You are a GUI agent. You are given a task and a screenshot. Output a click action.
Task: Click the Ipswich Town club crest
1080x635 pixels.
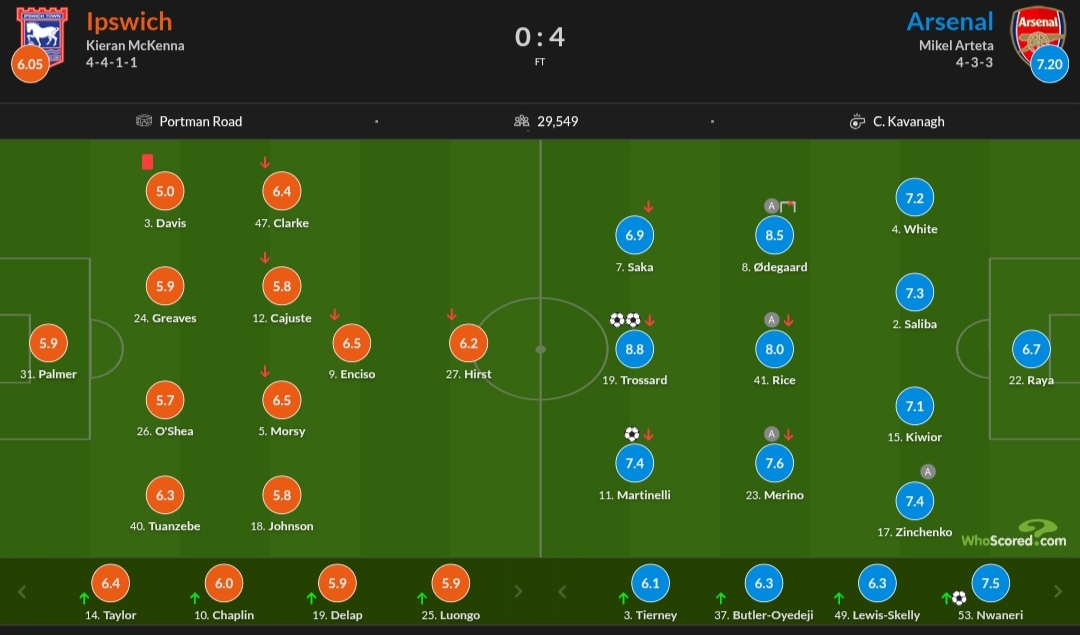(41, 36)
